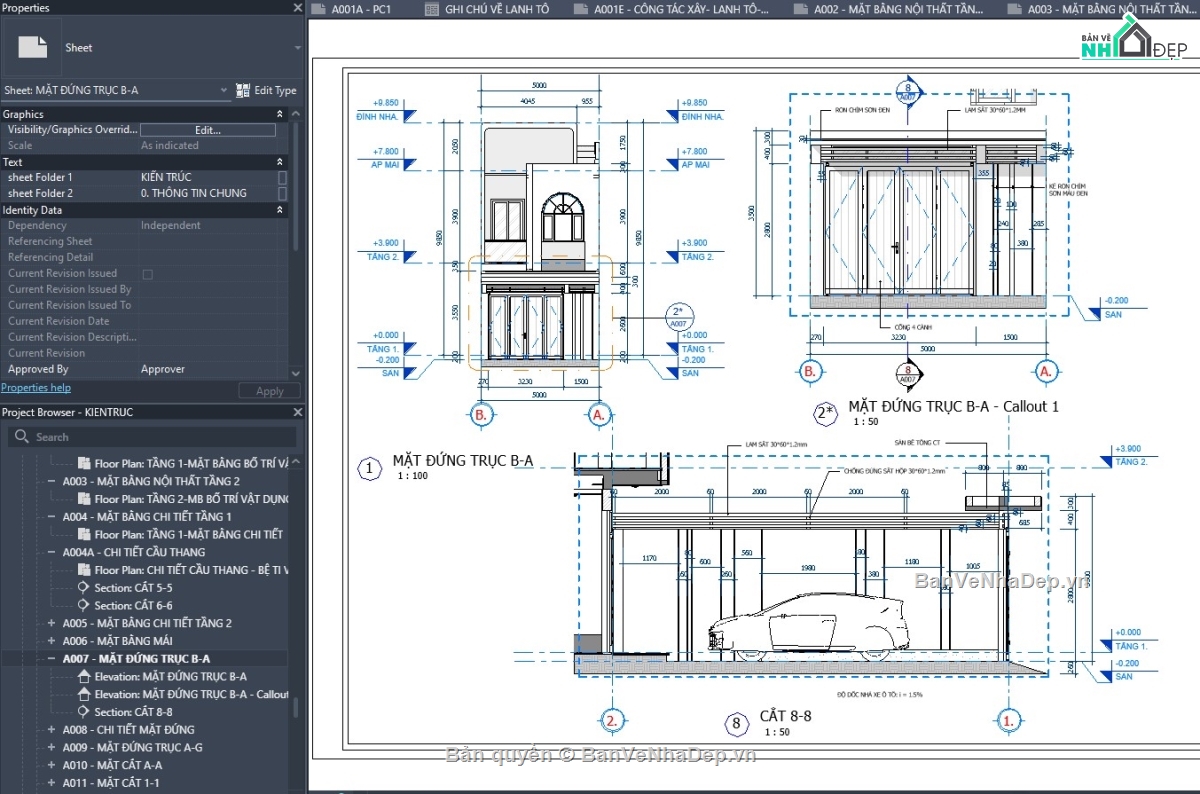Switch to the GHI CHÚ VỀ LANH TÔ tab
The height and width of the screenshot is (794, 1200).
click(x=487, y=11)
